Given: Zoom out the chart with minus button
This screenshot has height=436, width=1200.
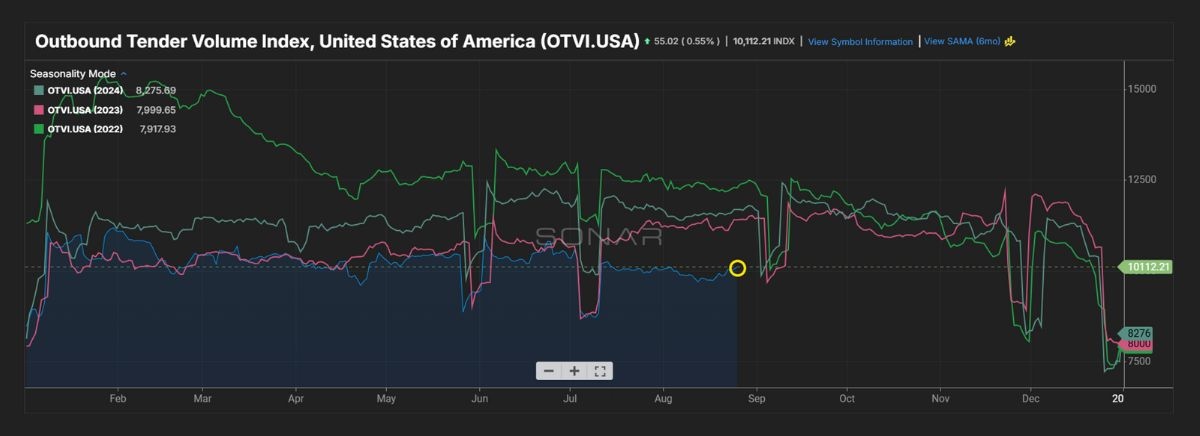Looking at the screenshot, I should 548,371.
